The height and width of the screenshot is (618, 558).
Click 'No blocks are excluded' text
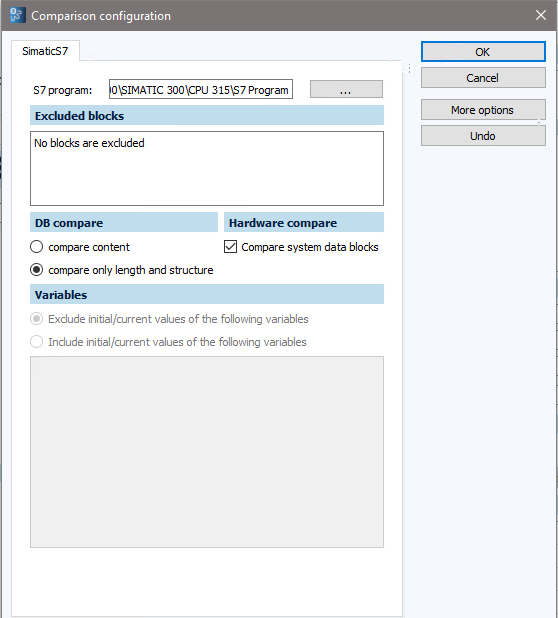89,143
